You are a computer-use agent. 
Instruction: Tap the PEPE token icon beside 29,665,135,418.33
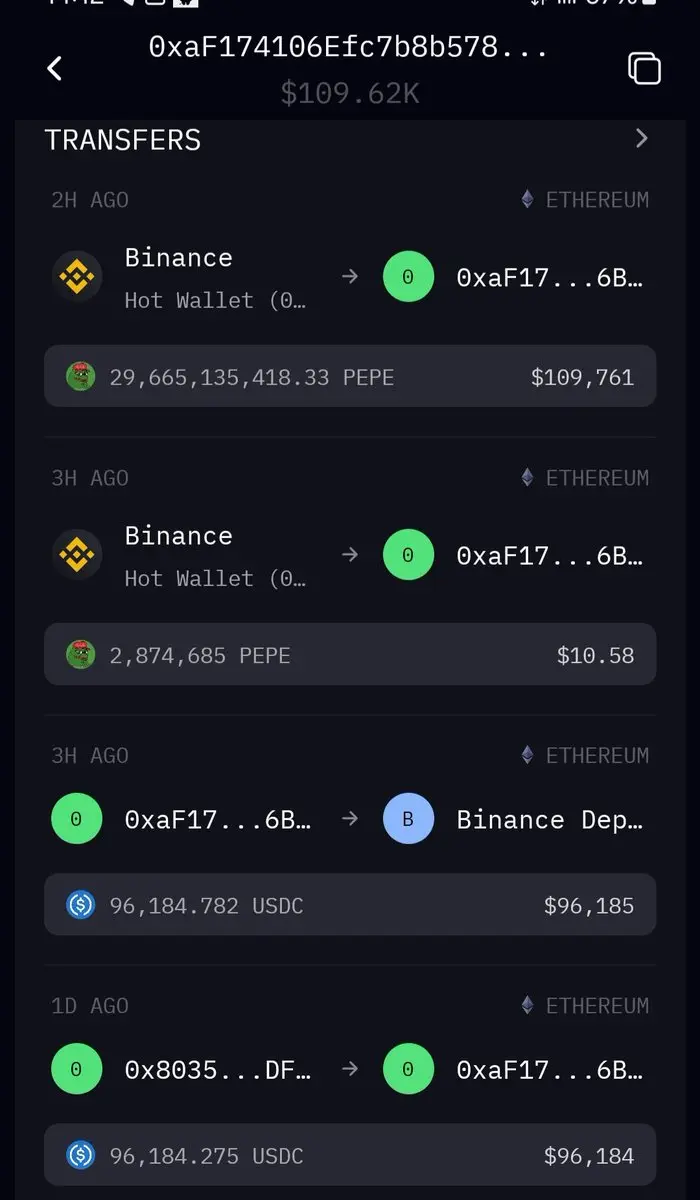point(81,377)
